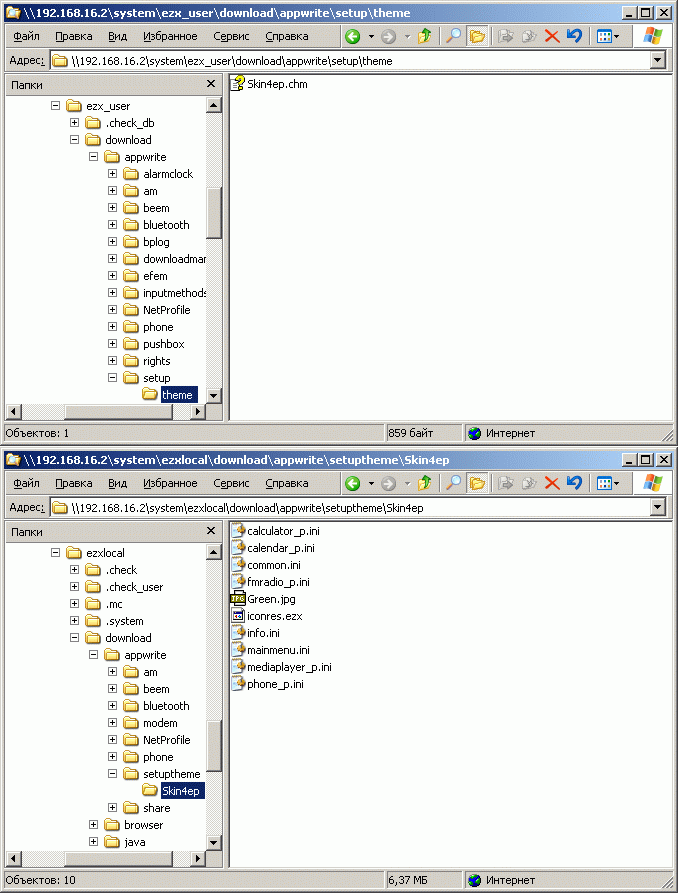Select ezxlocal folder in tree
The image size is (678, 893).
pos(105,553)
